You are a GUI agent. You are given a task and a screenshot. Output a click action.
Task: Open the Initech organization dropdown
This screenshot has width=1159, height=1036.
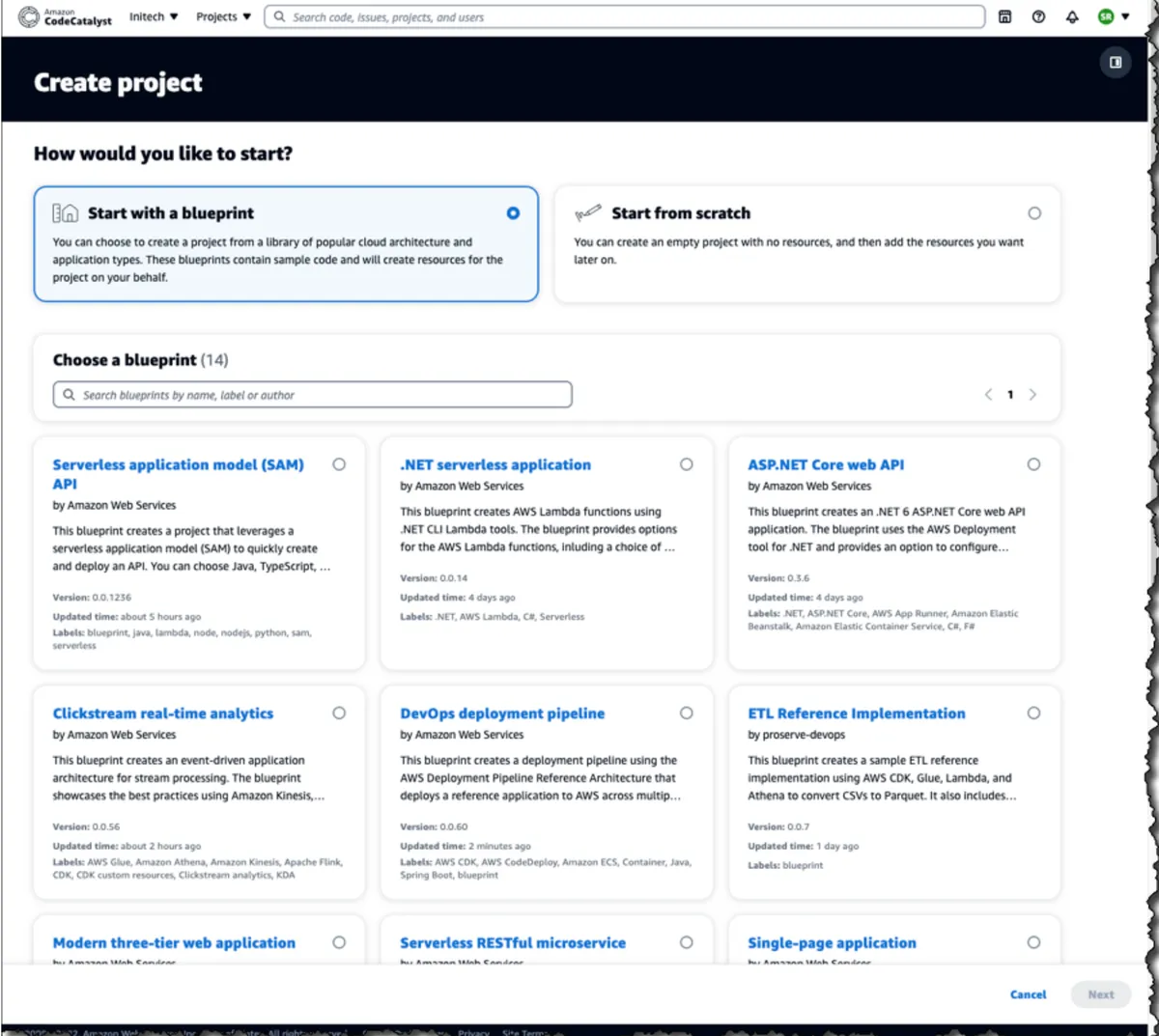click(154, 16)
